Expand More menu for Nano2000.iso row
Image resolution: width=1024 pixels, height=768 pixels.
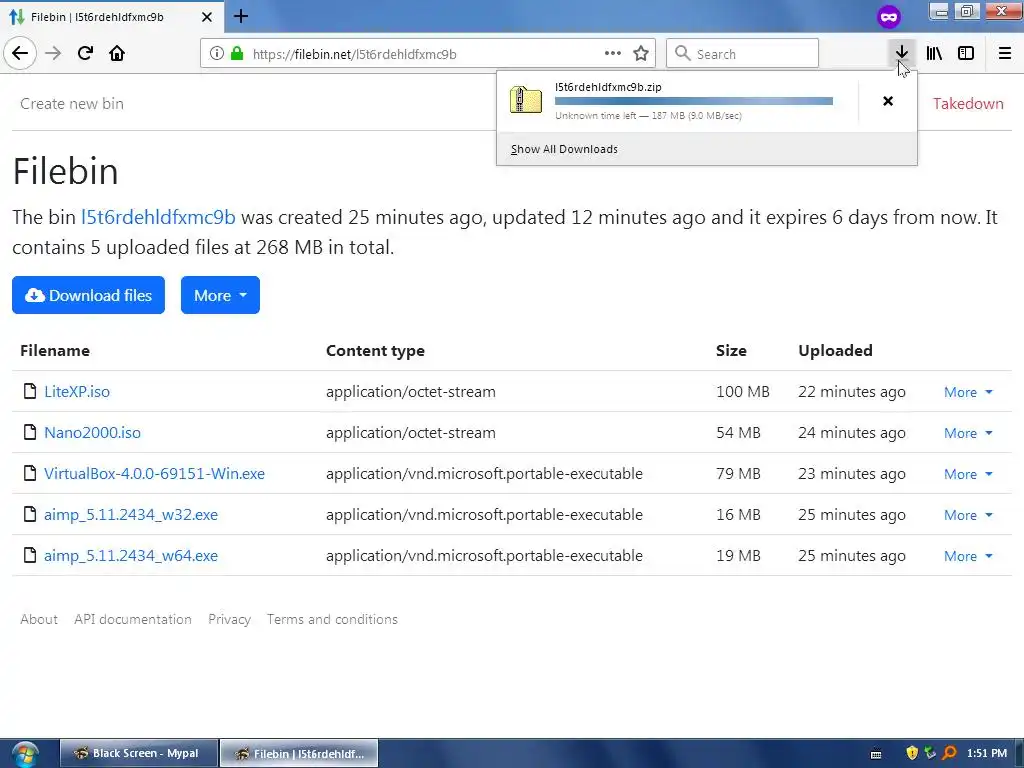968,433
